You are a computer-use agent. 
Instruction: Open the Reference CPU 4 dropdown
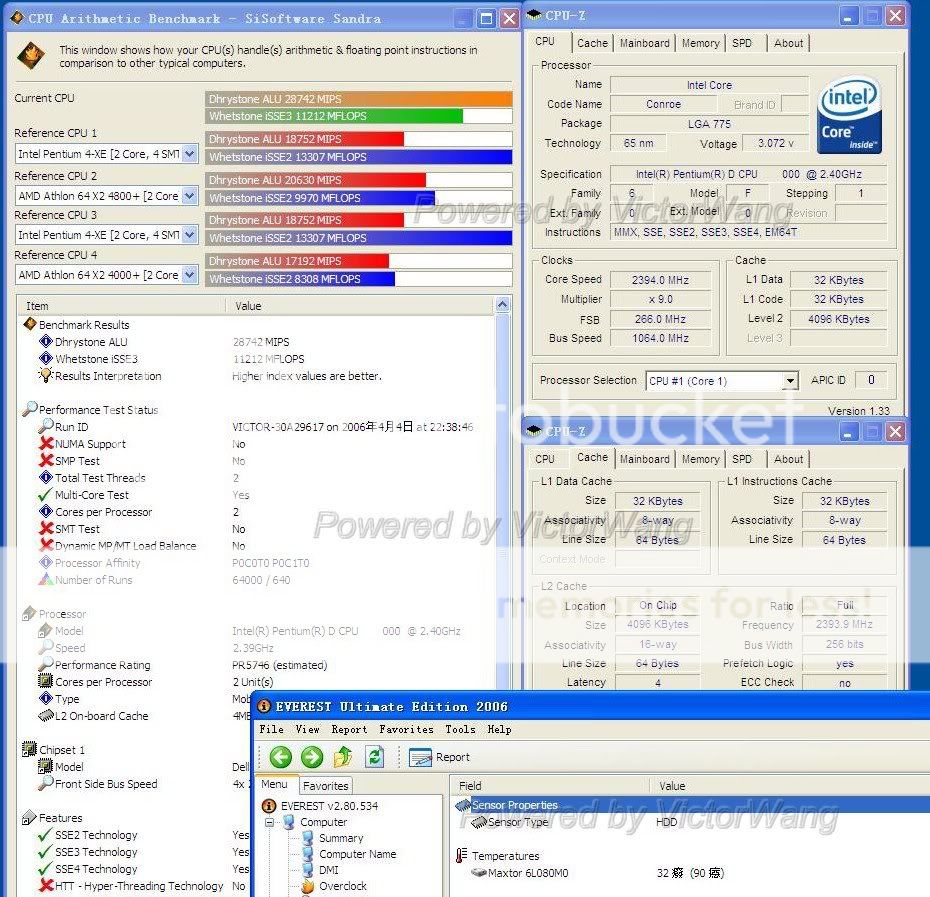click(x=189, y=275)
